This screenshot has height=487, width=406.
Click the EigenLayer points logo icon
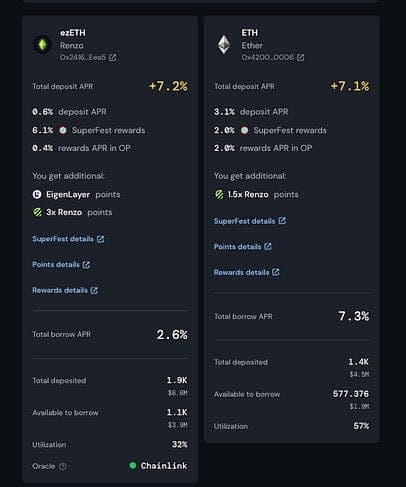coord(37,194)
